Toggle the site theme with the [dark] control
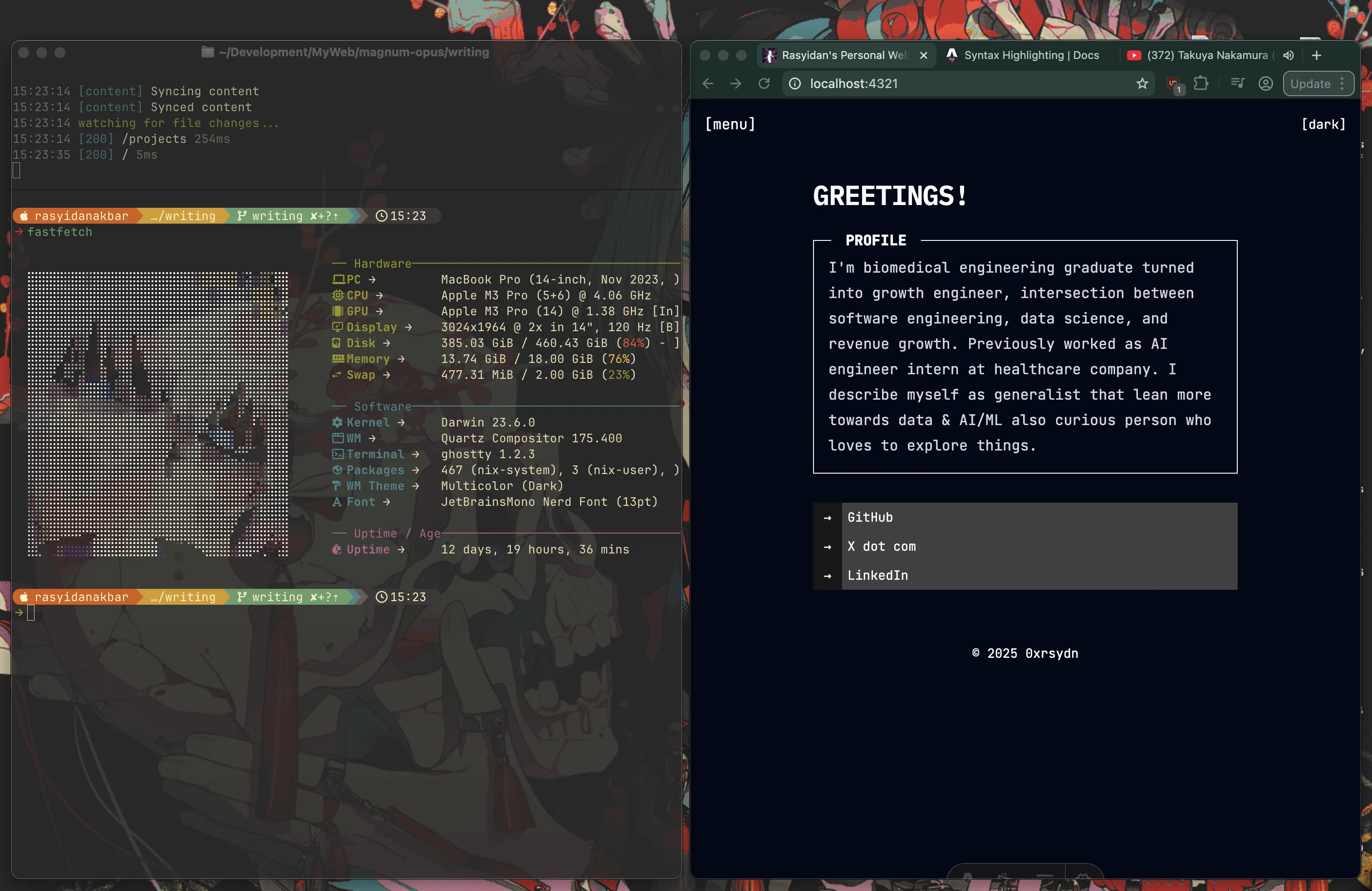This screenshot has height=891, width=1372. coord(1323,124)
